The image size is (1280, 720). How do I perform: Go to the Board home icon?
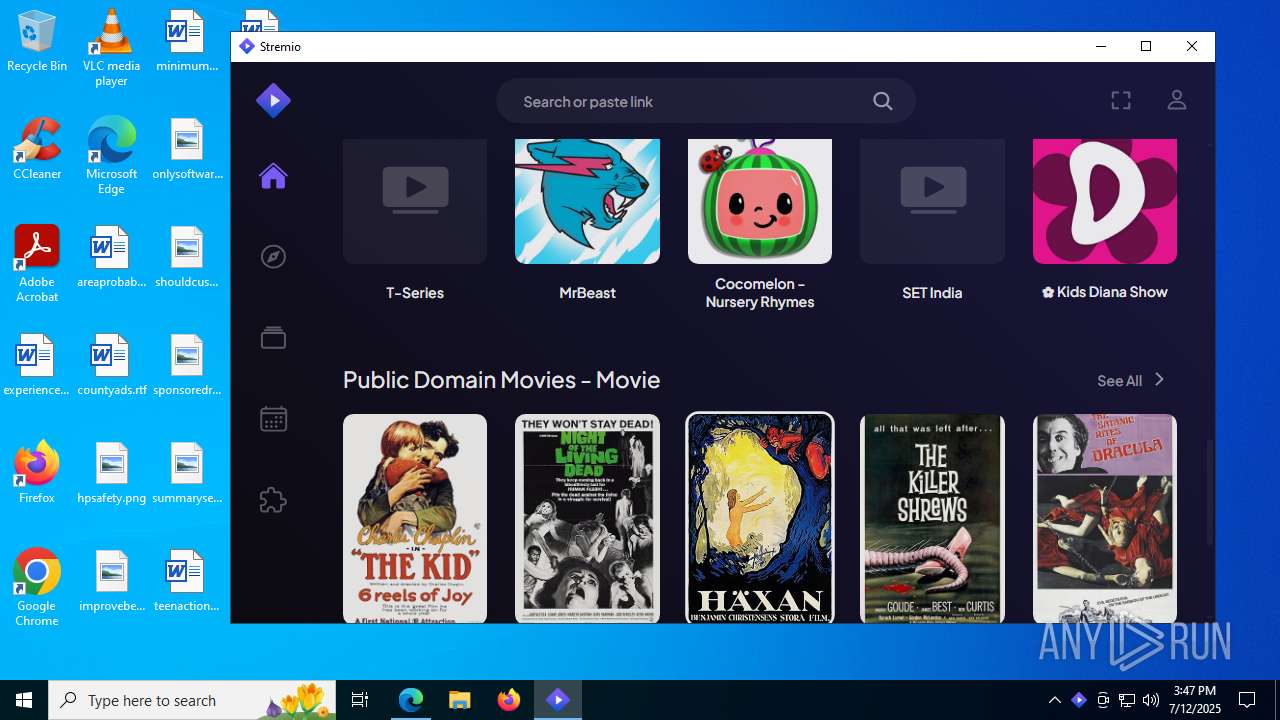(273, 177)
